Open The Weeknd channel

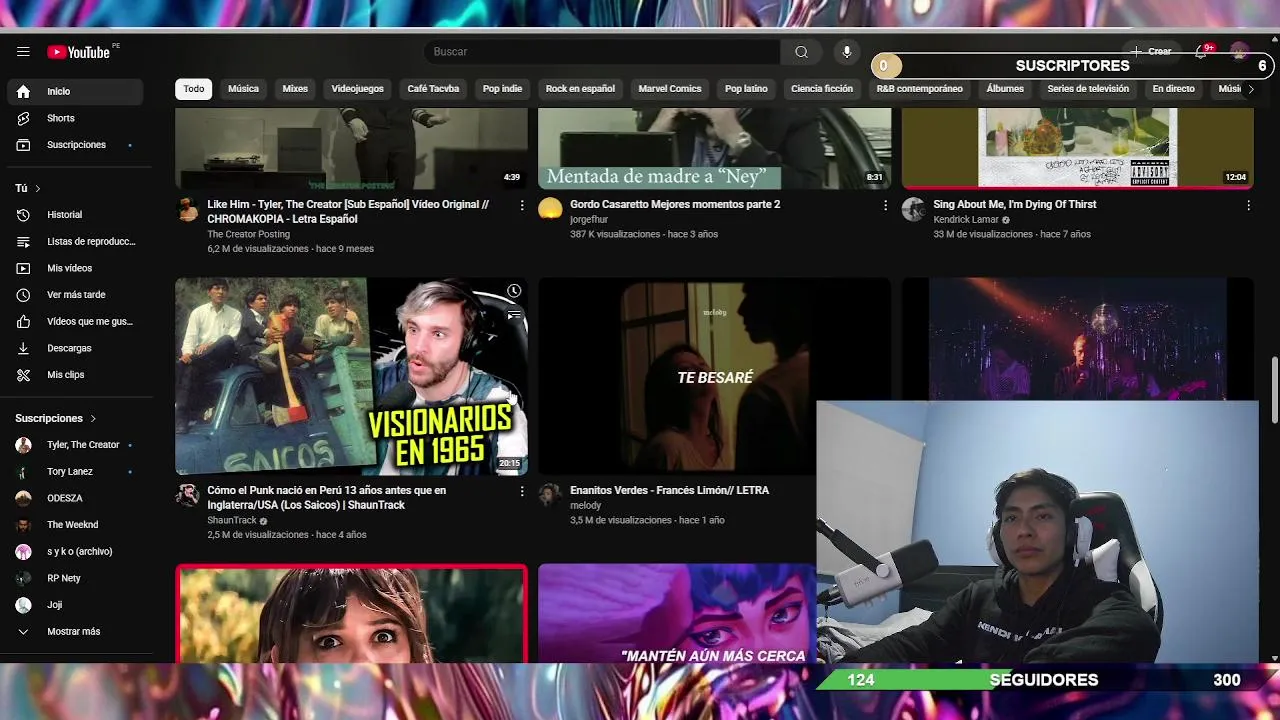pos(75,525)
